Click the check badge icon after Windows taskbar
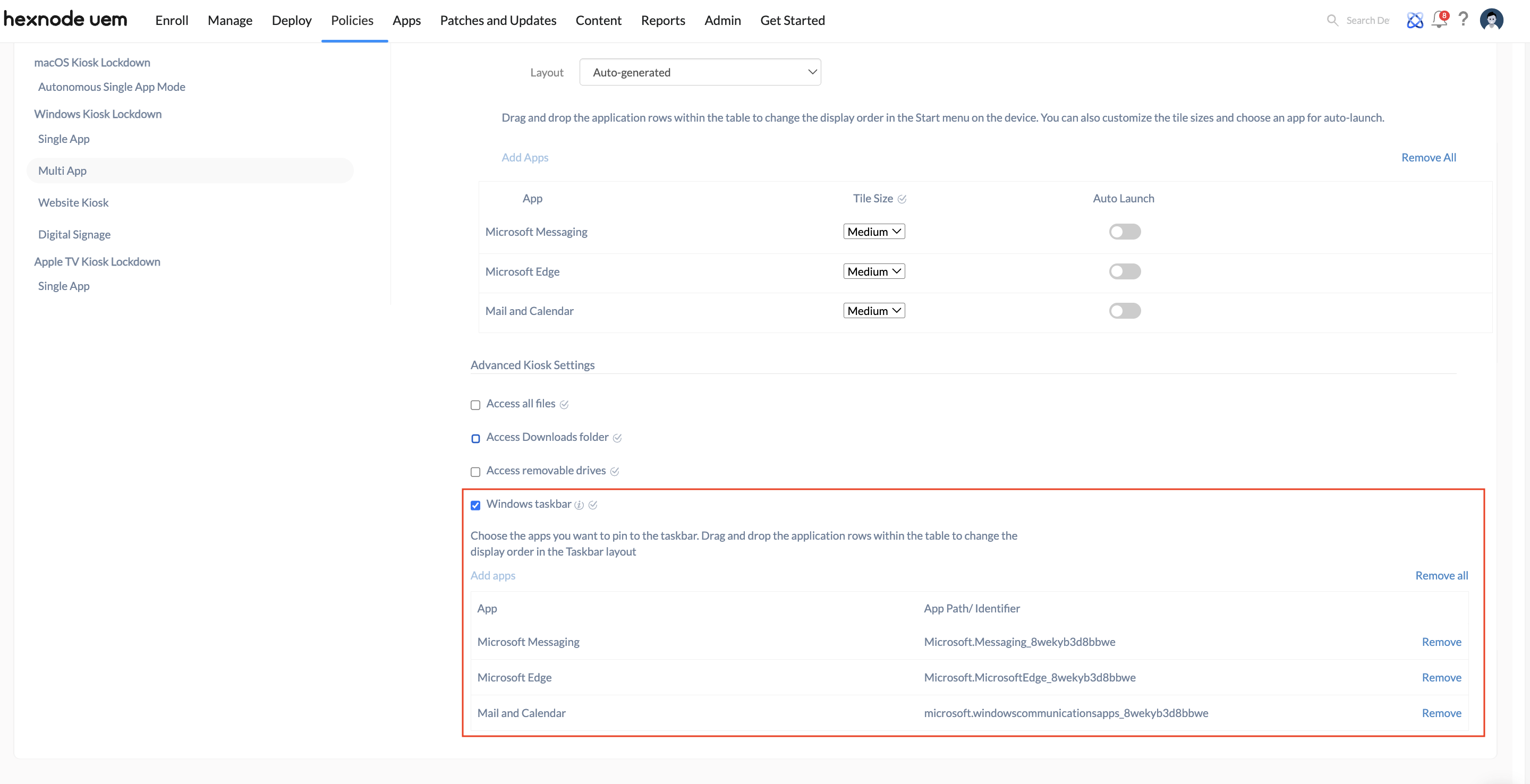The width and height of the screenshot is (1530, 784). pyautogui.click(x=593, y=505)
